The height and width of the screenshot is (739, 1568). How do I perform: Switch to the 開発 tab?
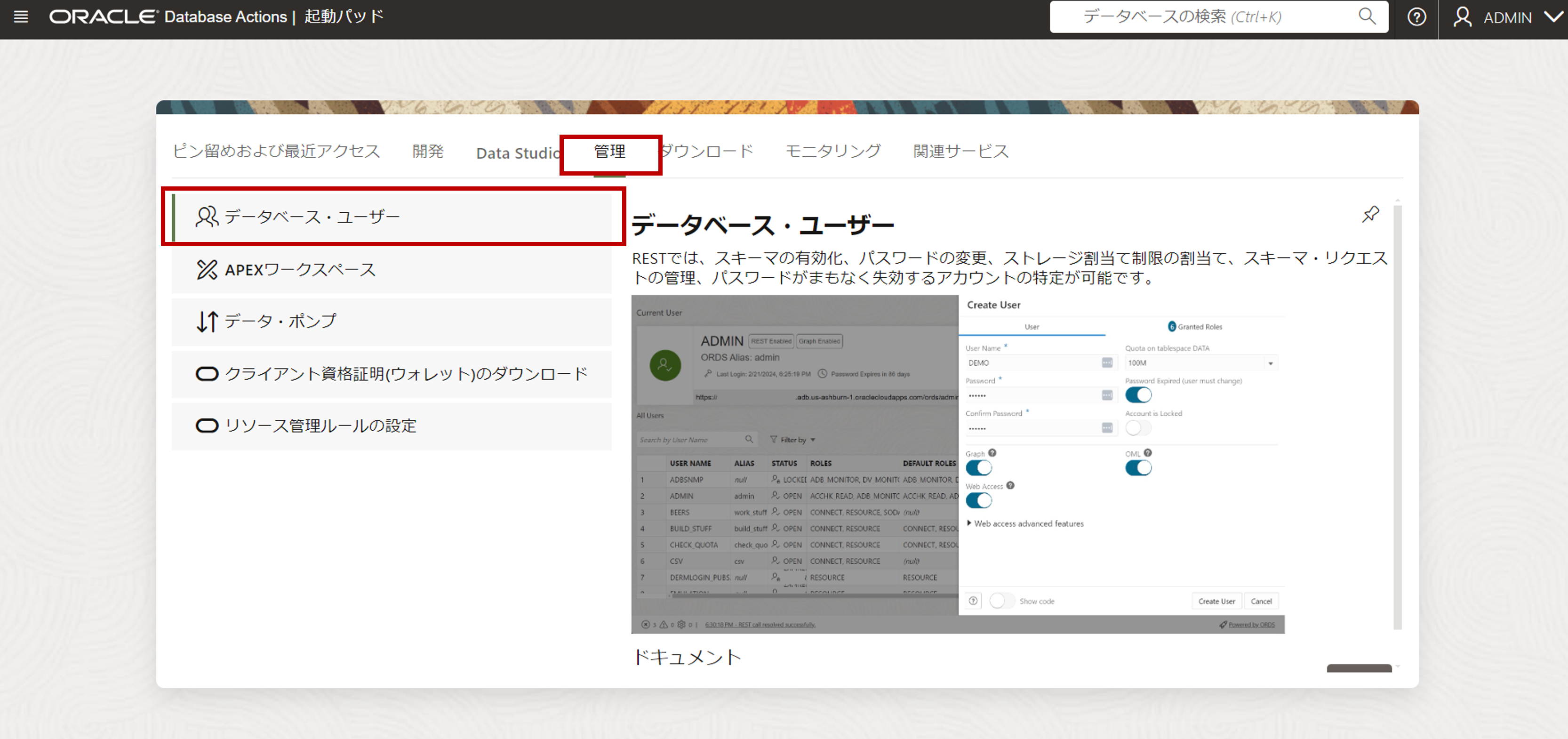click(x=427, y=151)
